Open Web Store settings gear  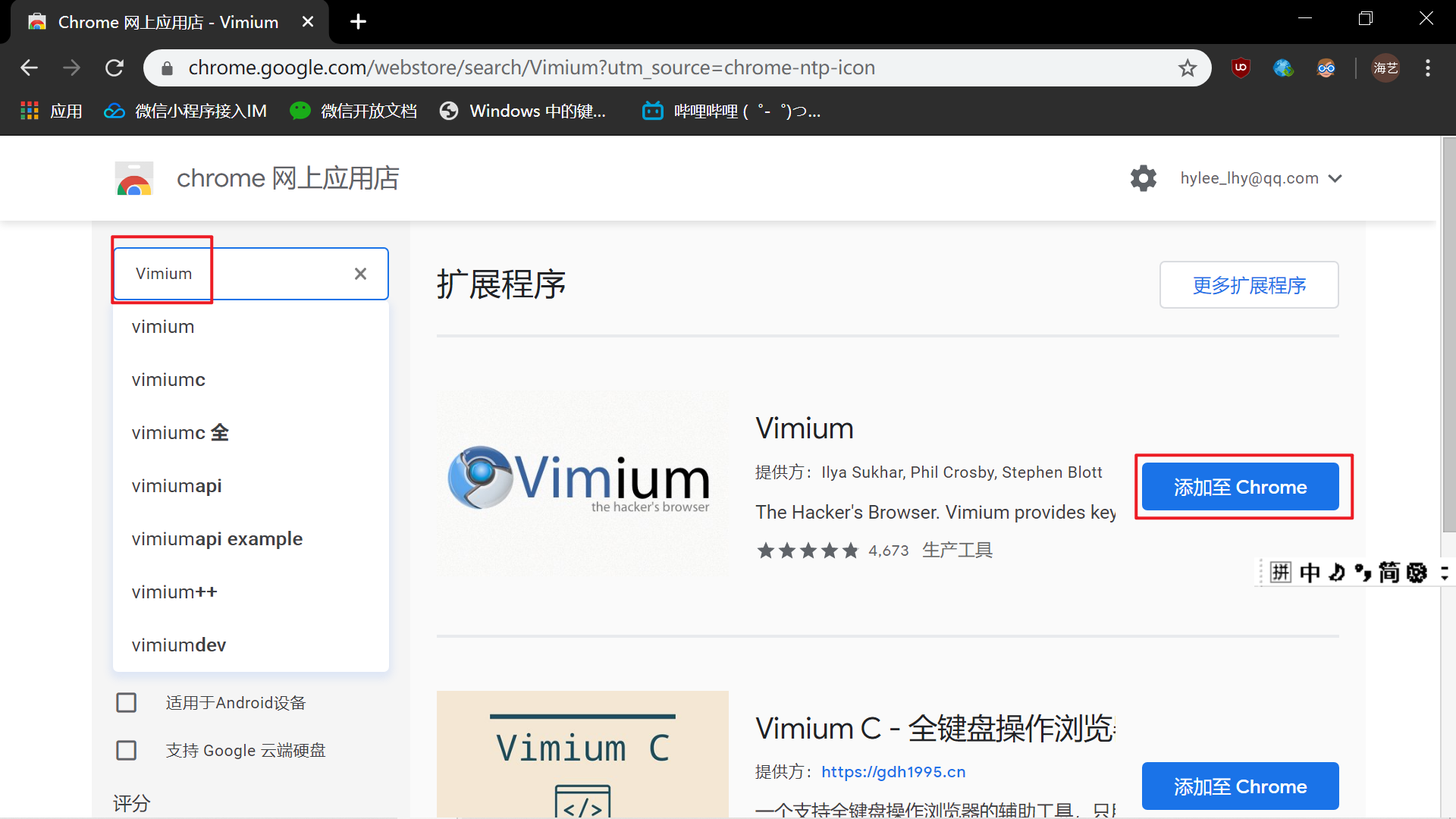click(x=1144, y=178)
